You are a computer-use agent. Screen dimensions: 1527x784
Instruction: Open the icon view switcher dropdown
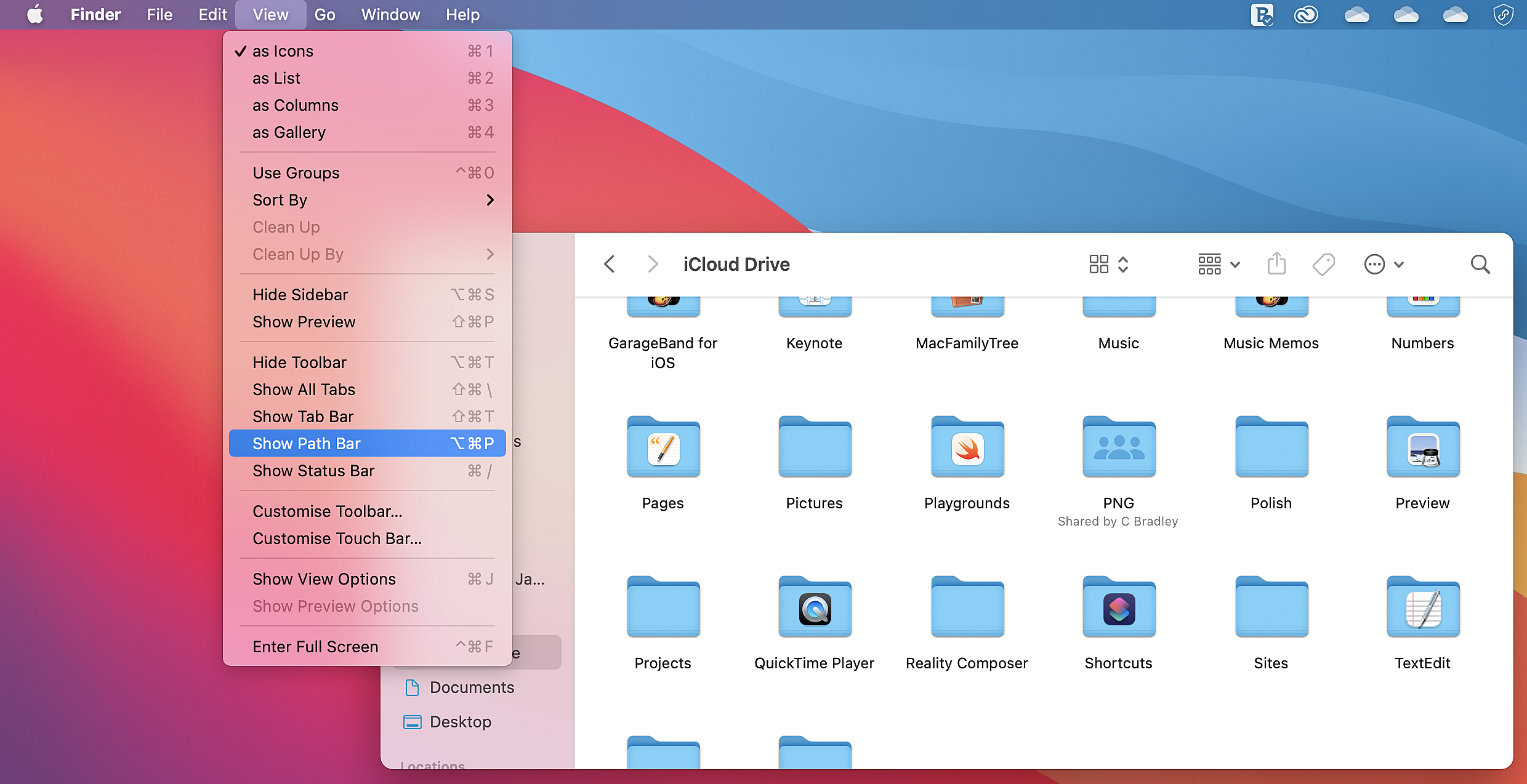click(x=1109, y=265)
